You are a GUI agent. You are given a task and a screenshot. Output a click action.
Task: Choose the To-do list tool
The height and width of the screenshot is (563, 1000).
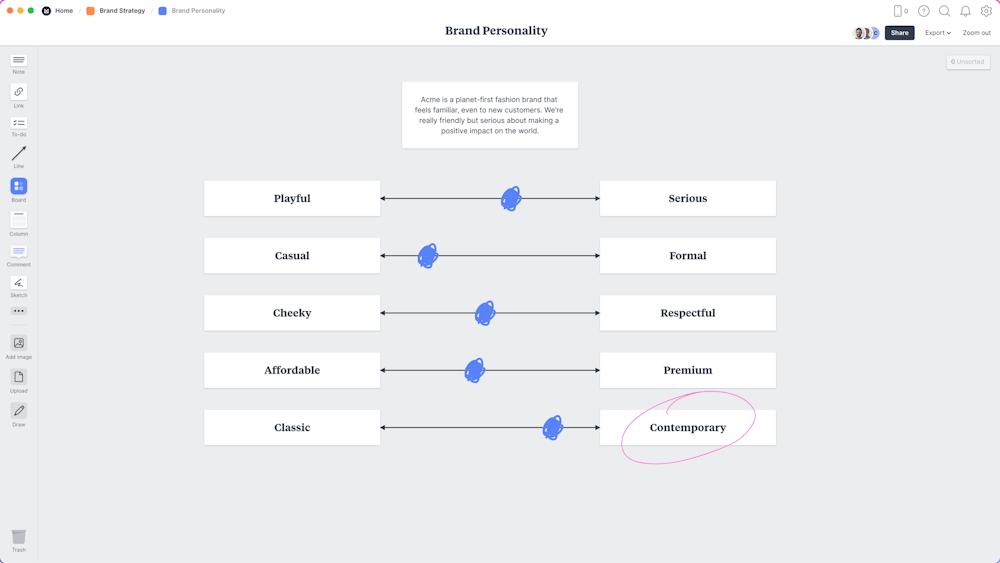point(18,123)
